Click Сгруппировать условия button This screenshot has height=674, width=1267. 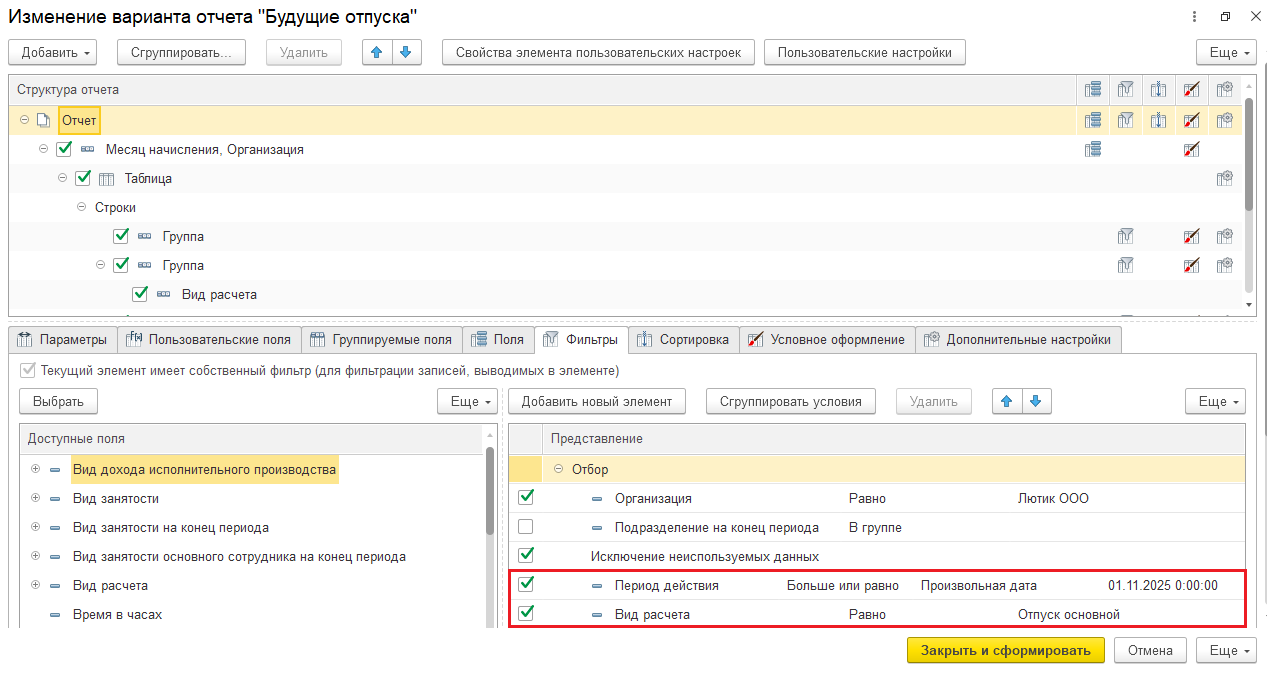click(x=791, y=401)
